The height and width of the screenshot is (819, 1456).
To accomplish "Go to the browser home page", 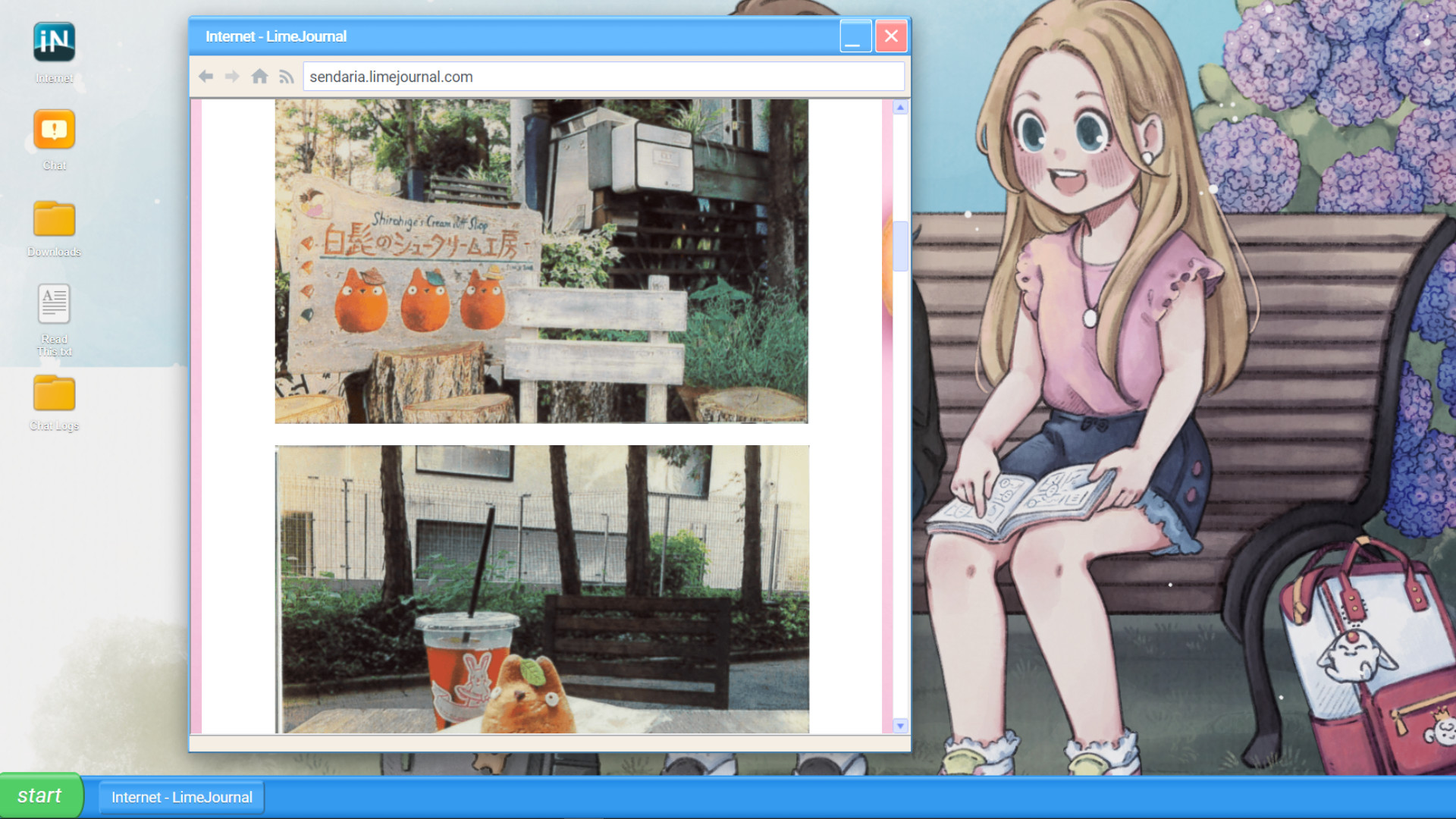I will tap(260, 76).
